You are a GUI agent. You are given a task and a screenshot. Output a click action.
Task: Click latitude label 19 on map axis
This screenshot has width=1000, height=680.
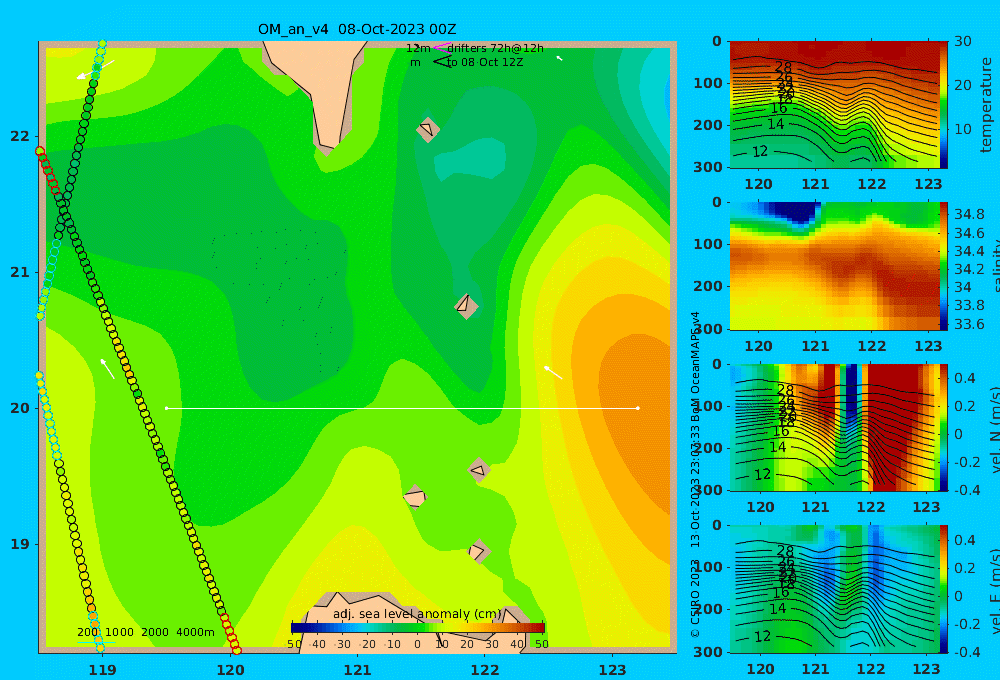(20, 544)
